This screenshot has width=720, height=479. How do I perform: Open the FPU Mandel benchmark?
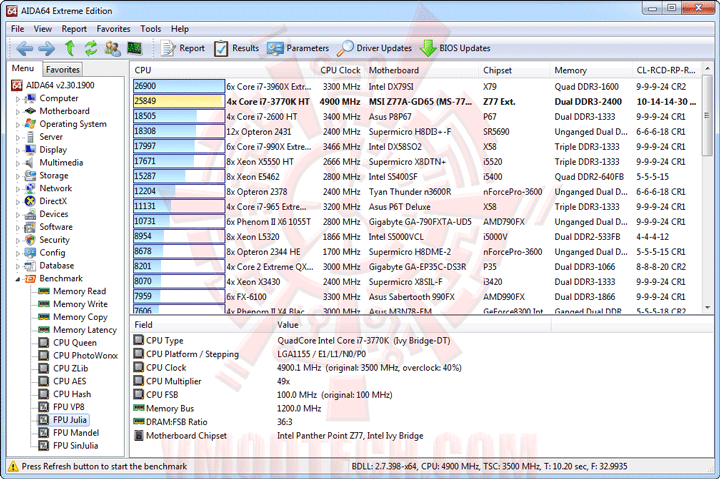(x=69, y=433)
